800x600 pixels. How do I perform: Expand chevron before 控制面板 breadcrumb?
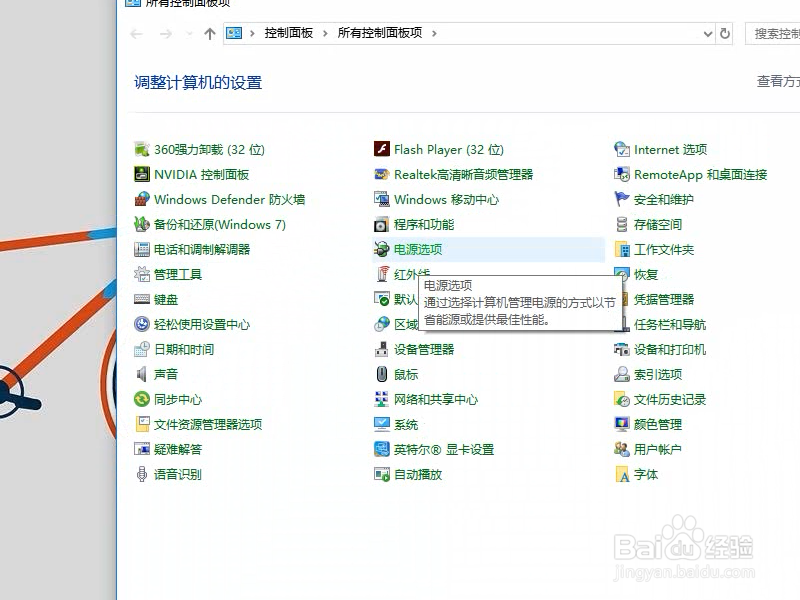click(x=252, y=34)
